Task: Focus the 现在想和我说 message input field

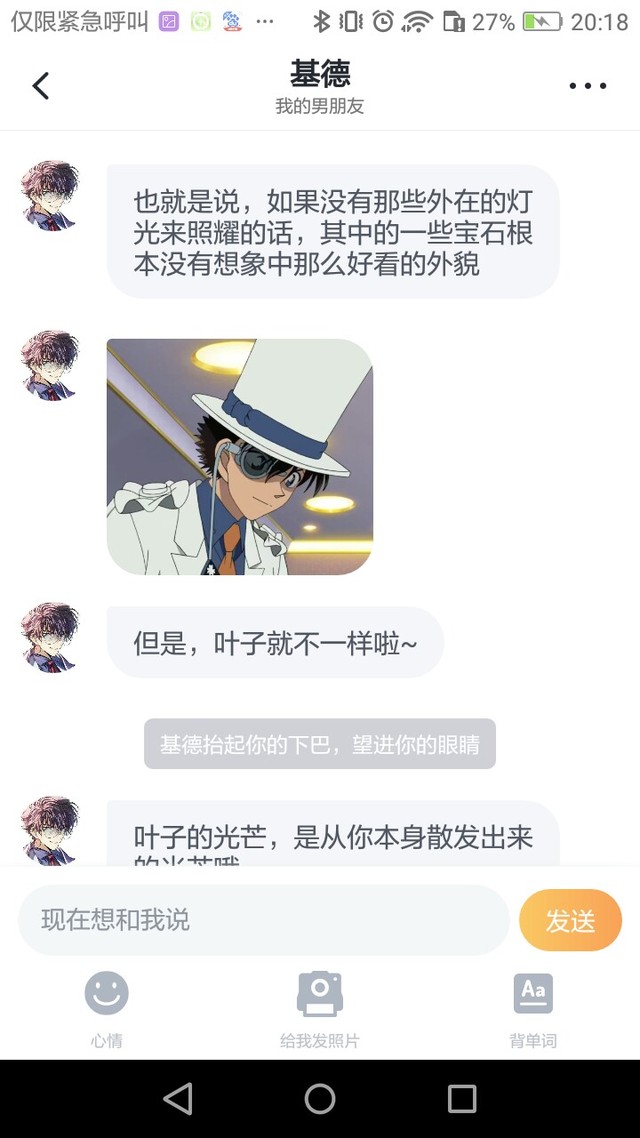Action: point(263,920)
